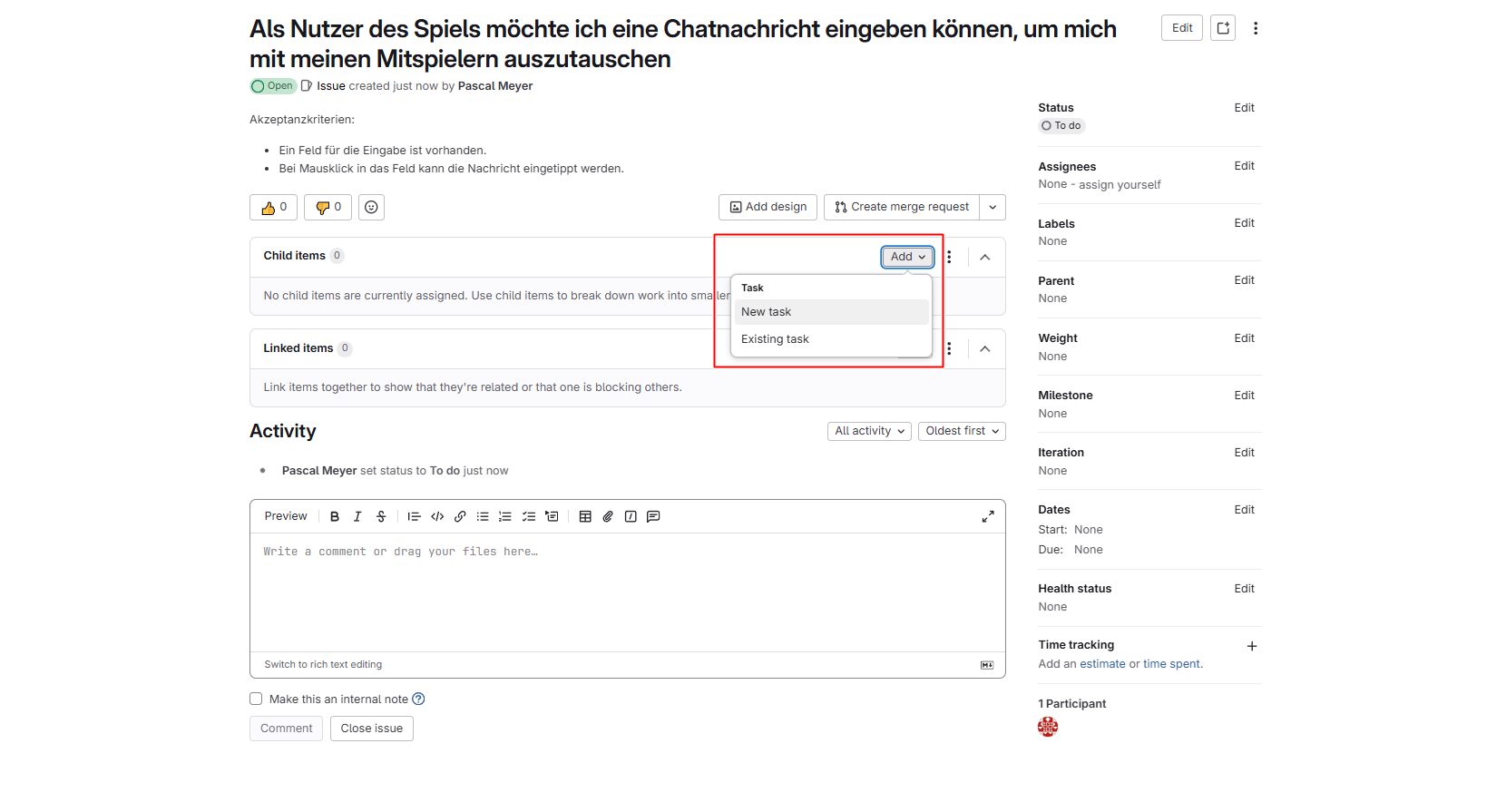Image resolution: width=1506 pixels, height=812 pixels.
Task: Collapse the Linked items section
Action: click(x=984, y=348)
